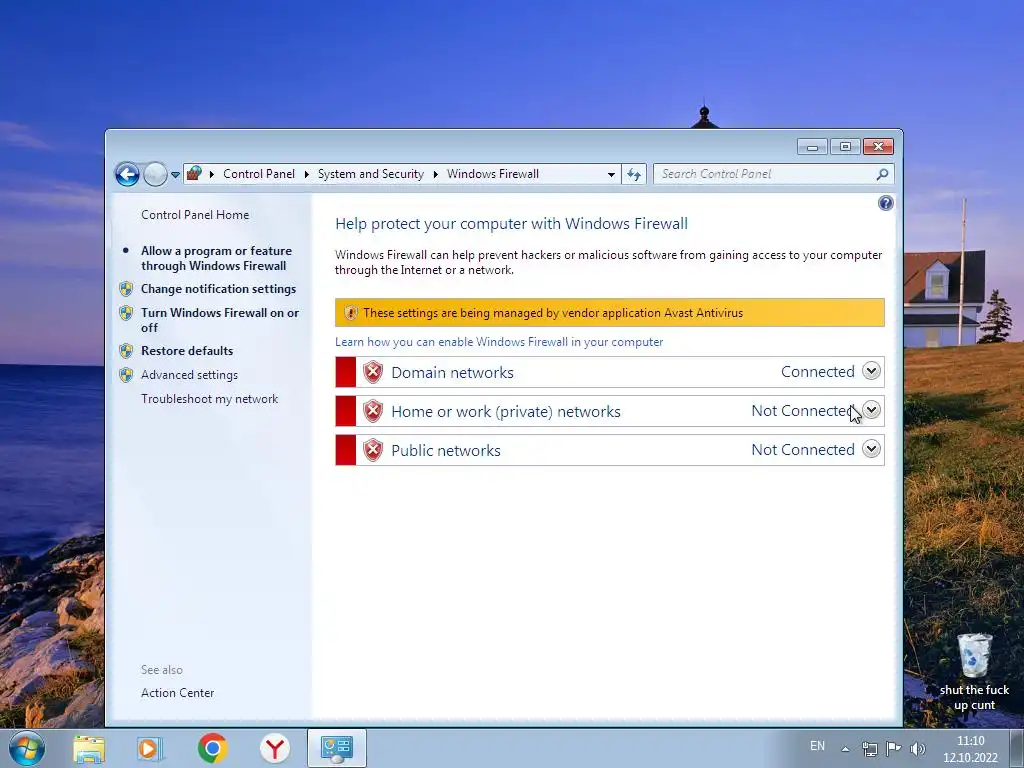Click the shield beside Restore defaults
This screenshot has height=768, width=1024.
click(x=126, y=351)
